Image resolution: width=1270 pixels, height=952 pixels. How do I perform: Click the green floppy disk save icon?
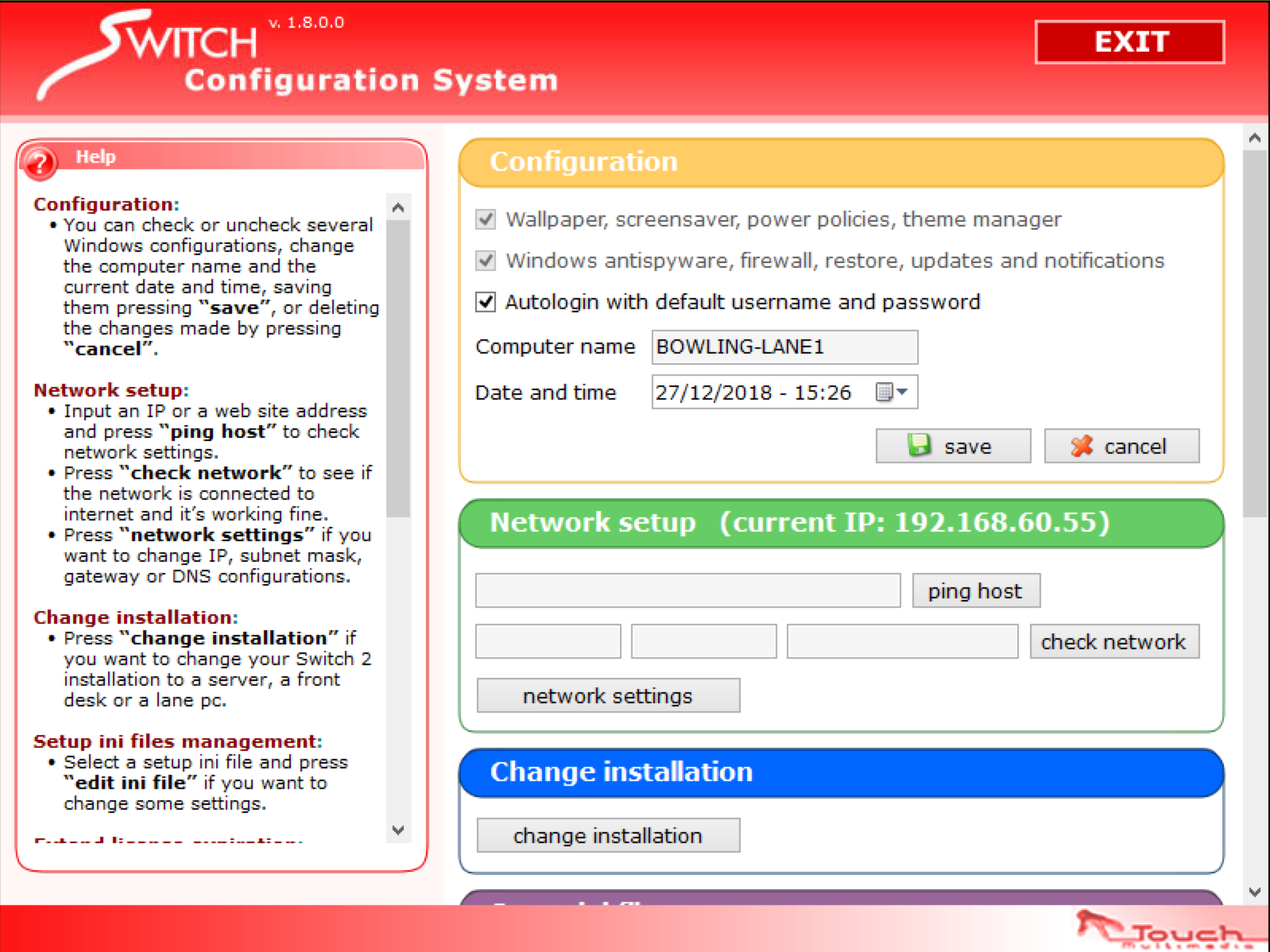coord(920,446)
